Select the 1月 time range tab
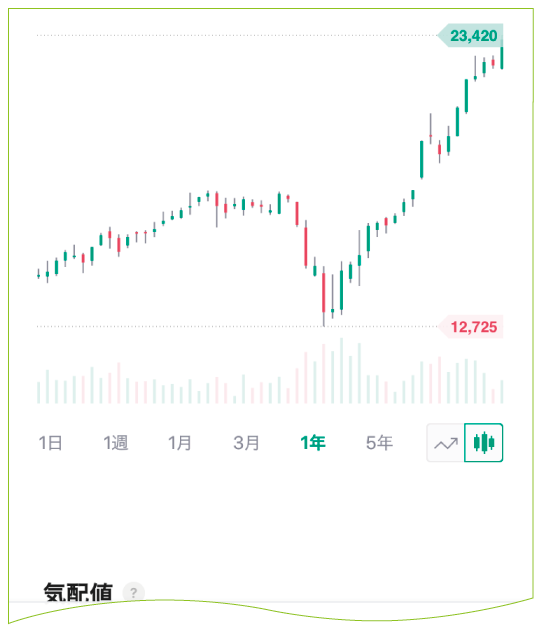Image resolution: width=540 pixels, height=630 pixels. tap(180, 443)
